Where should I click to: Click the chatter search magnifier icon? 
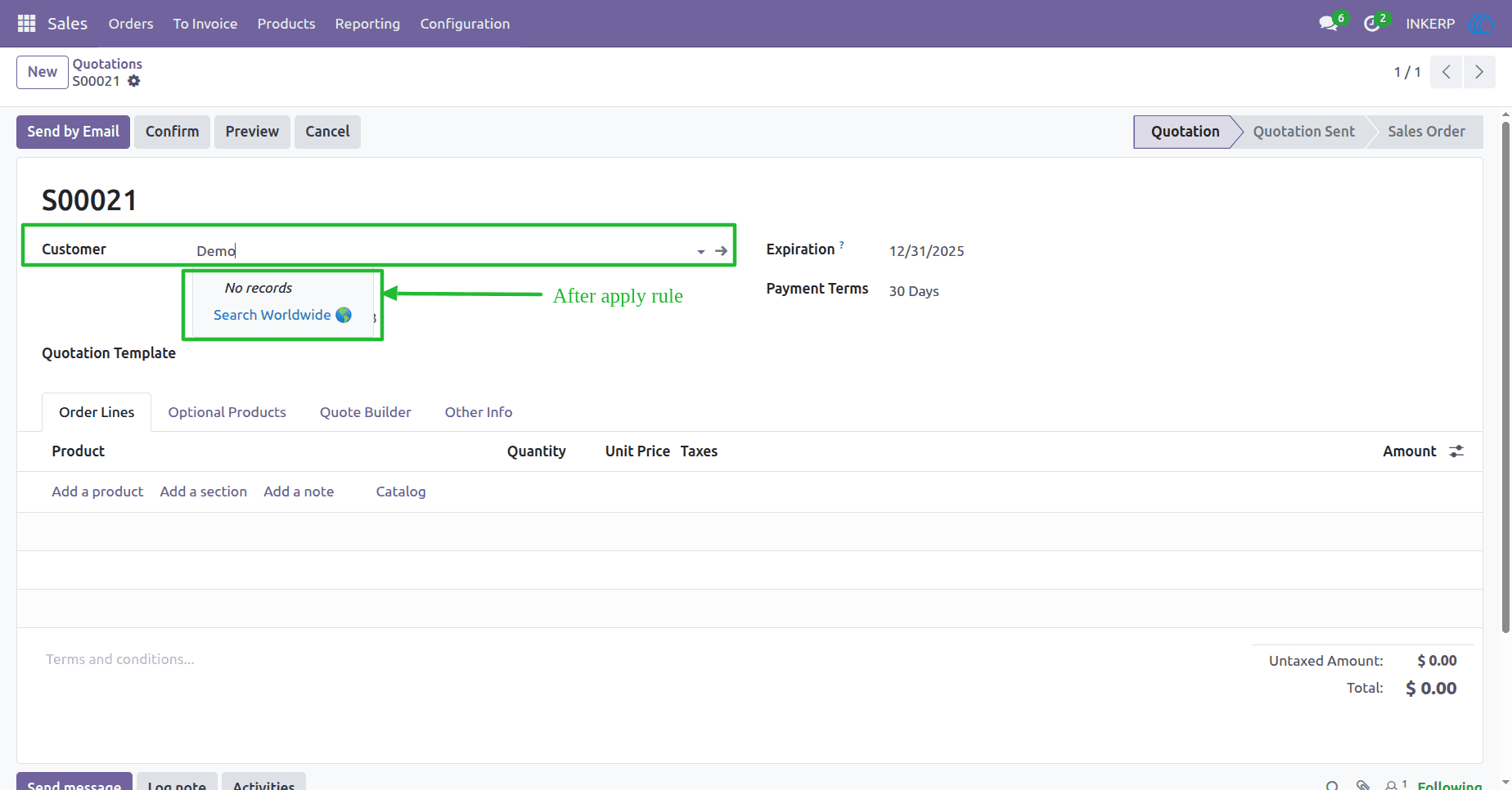(x=1332, y=785)
